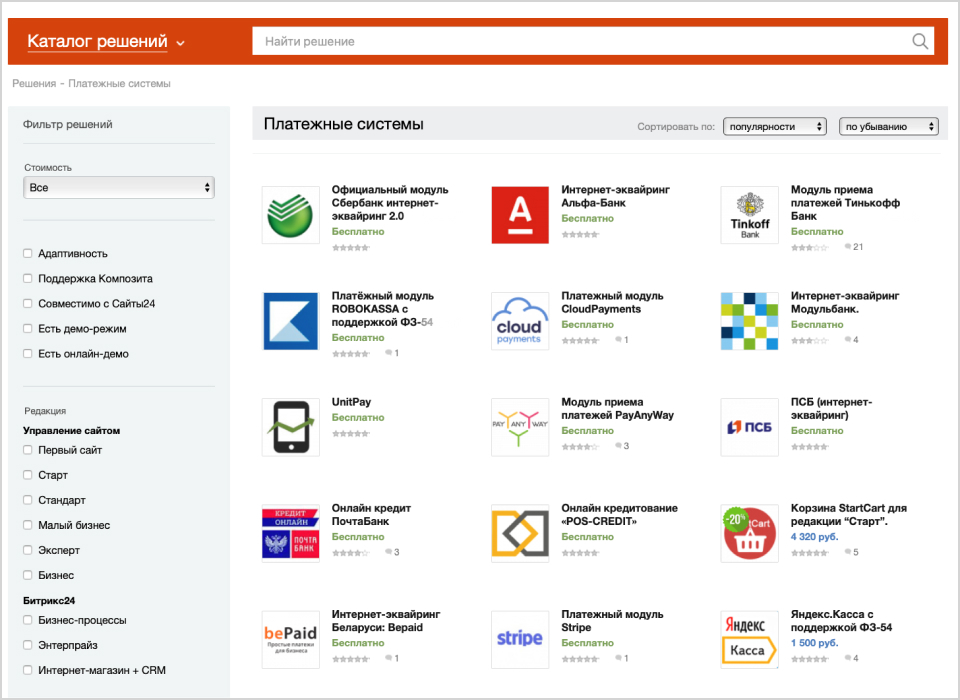Open the Sberbank green logo module

coord(291,215)
